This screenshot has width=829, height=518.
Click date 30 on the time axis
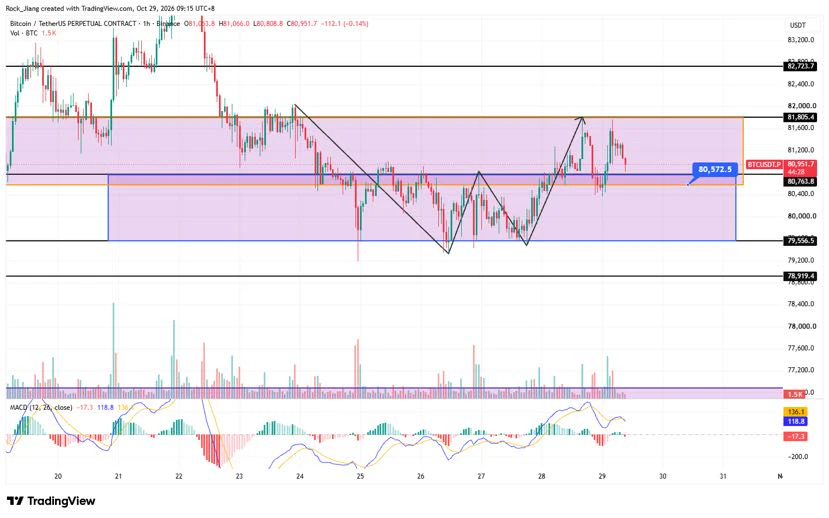click(x=662, y=476)
